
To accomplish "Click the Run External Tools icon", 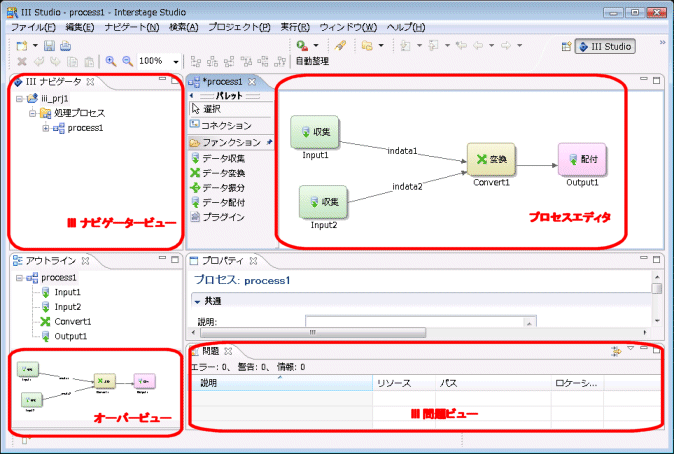I will tap(302, 45).
